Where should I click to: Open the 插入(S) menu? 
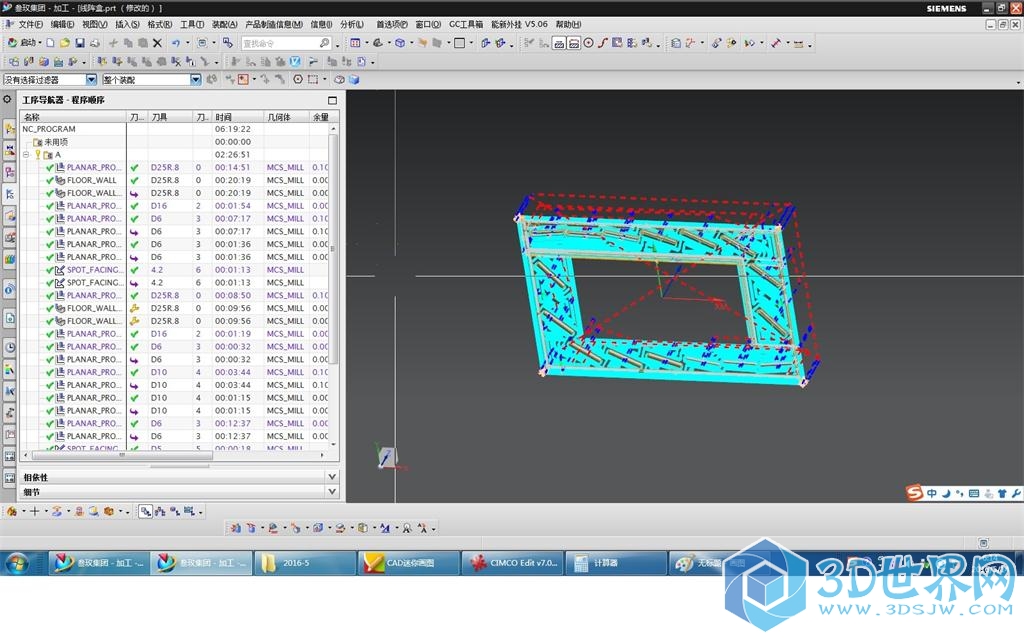(x=127, y=24)
